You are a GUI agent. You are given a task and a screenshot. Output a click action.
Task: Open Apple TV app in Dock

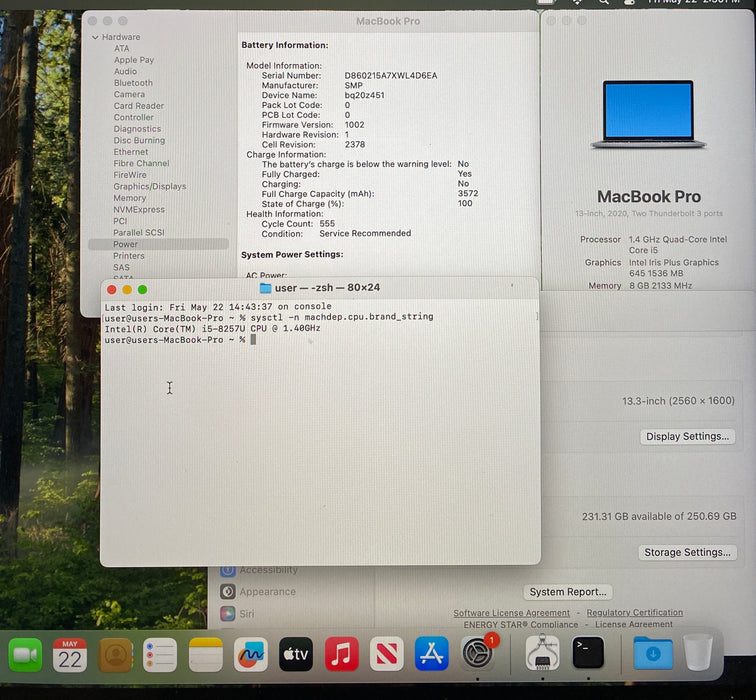[x=296, y=654]
